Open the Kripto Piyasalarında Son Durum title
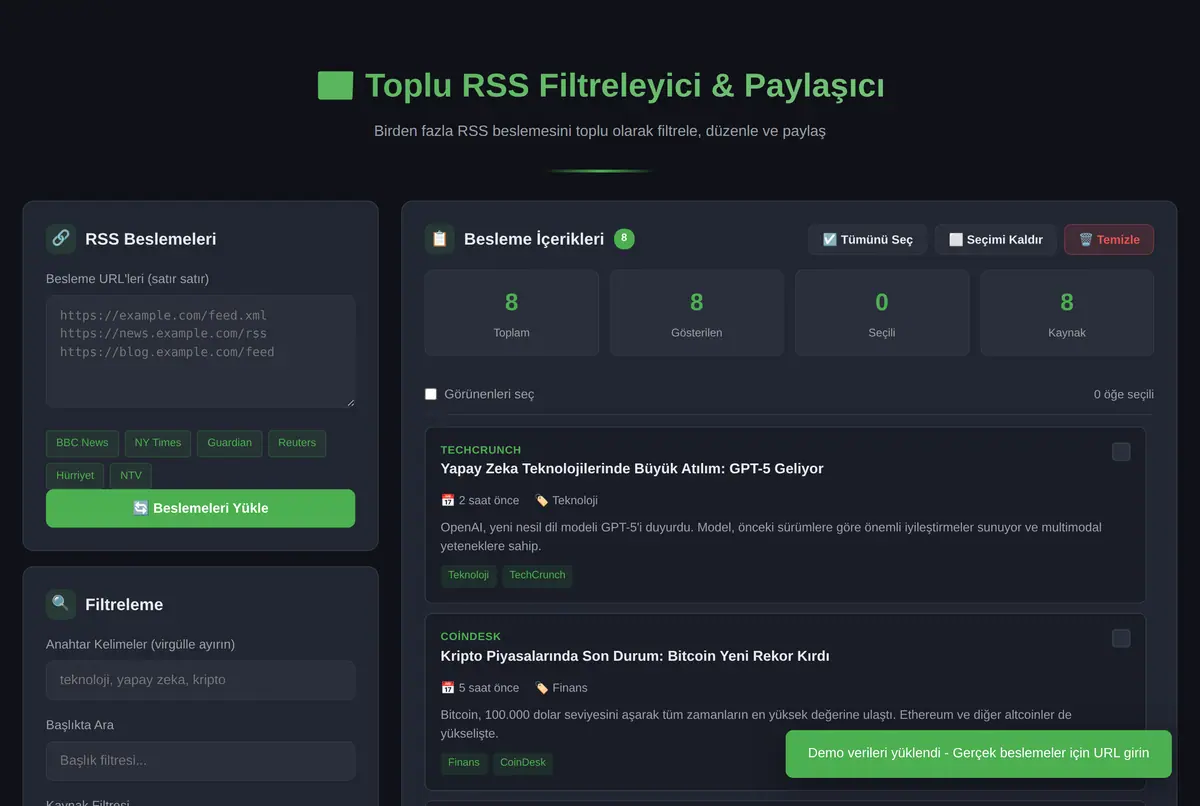 (635, 656)
